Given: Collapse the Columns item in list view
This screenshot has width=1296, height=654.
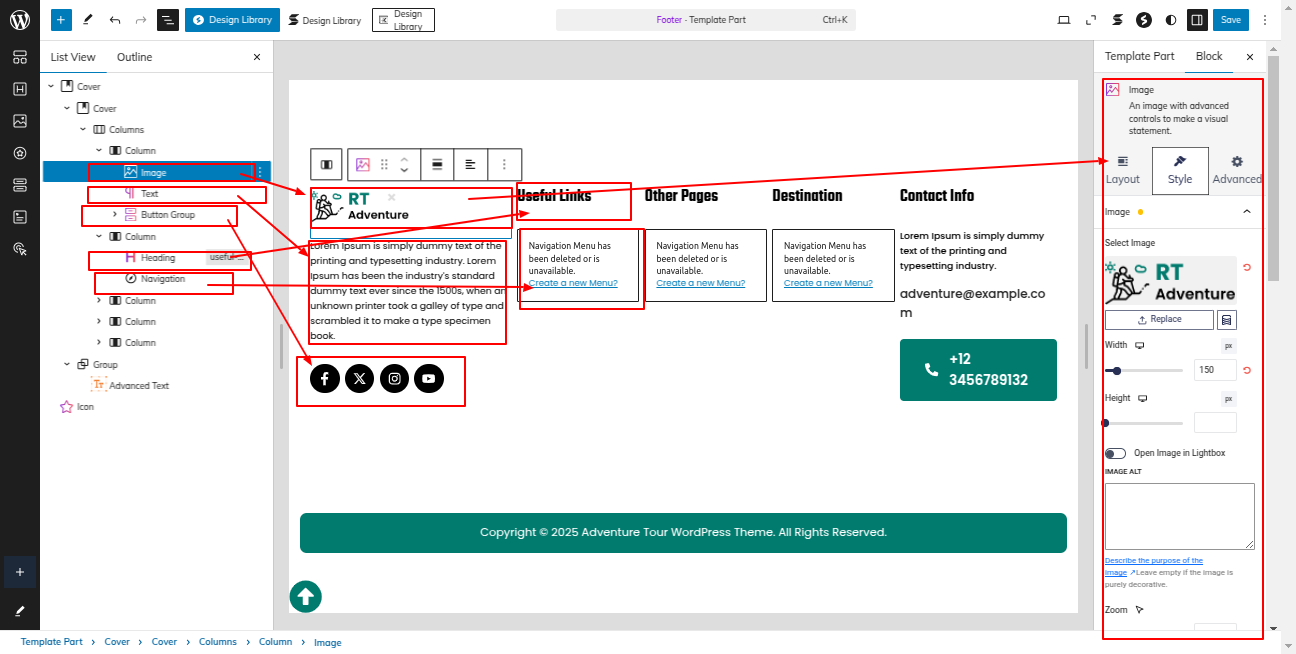Looking at the screenshot, I should pos(84,130).
